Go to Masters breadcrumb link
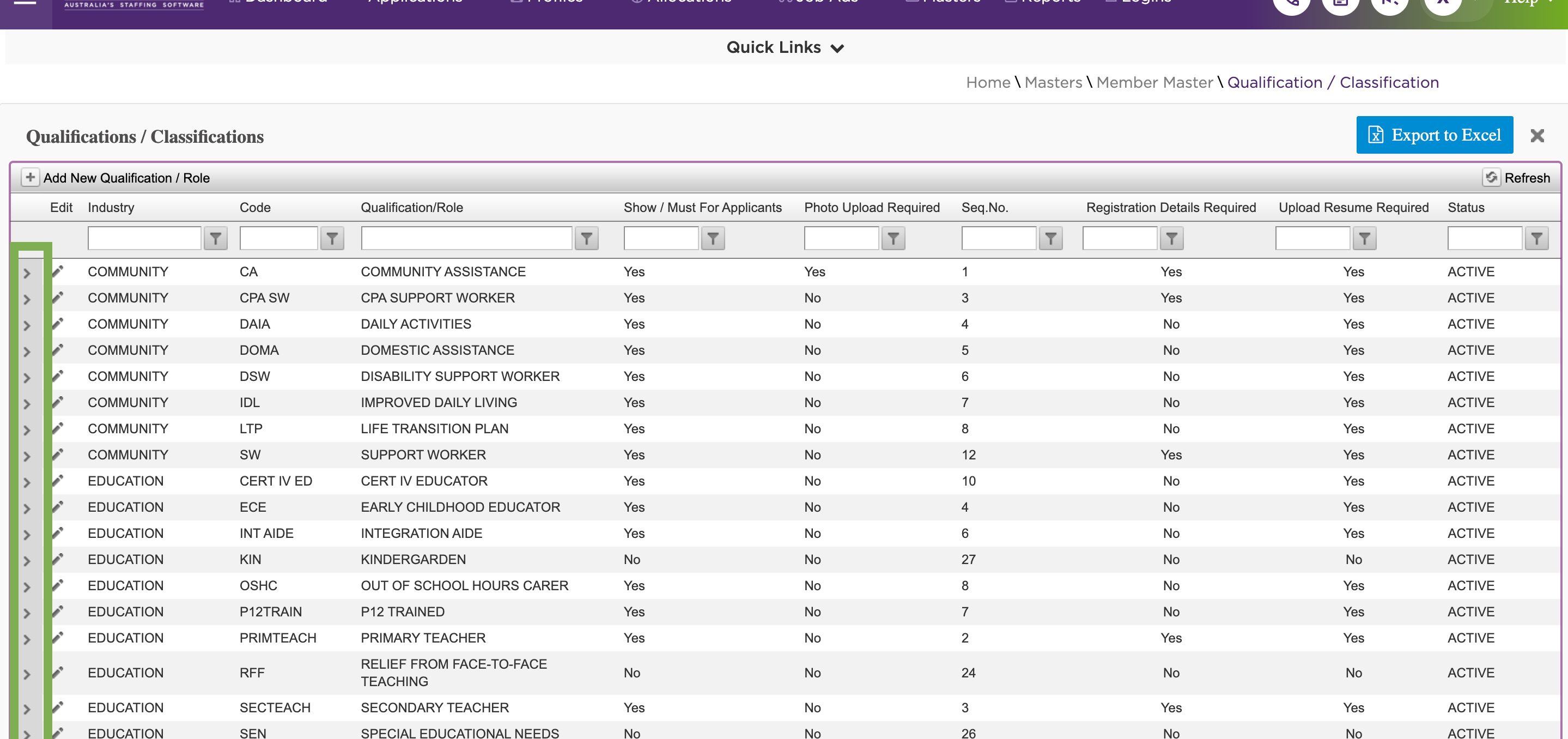Image resolution: width=1568 pixels, height=739 pixels. (x=1053, y=82)
